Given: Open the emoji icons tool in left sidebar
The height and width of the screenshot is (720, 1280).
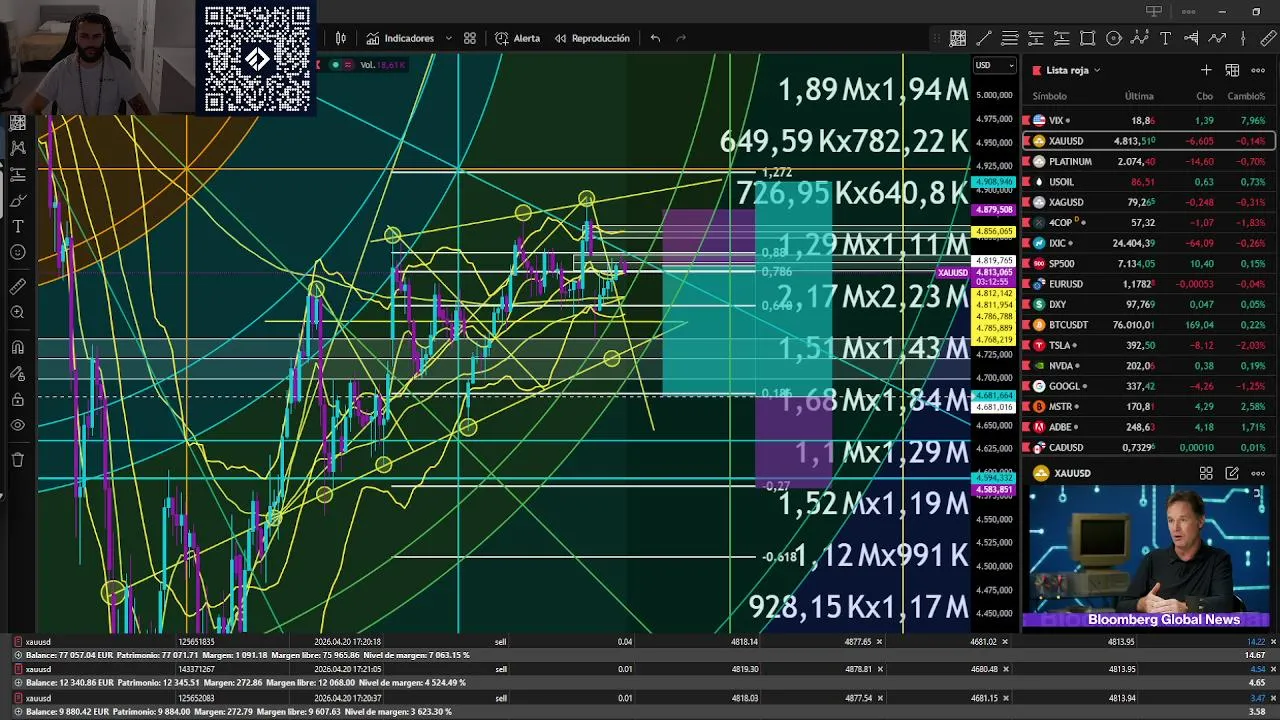Looking at the screenshot, I should tap(18, 252).
